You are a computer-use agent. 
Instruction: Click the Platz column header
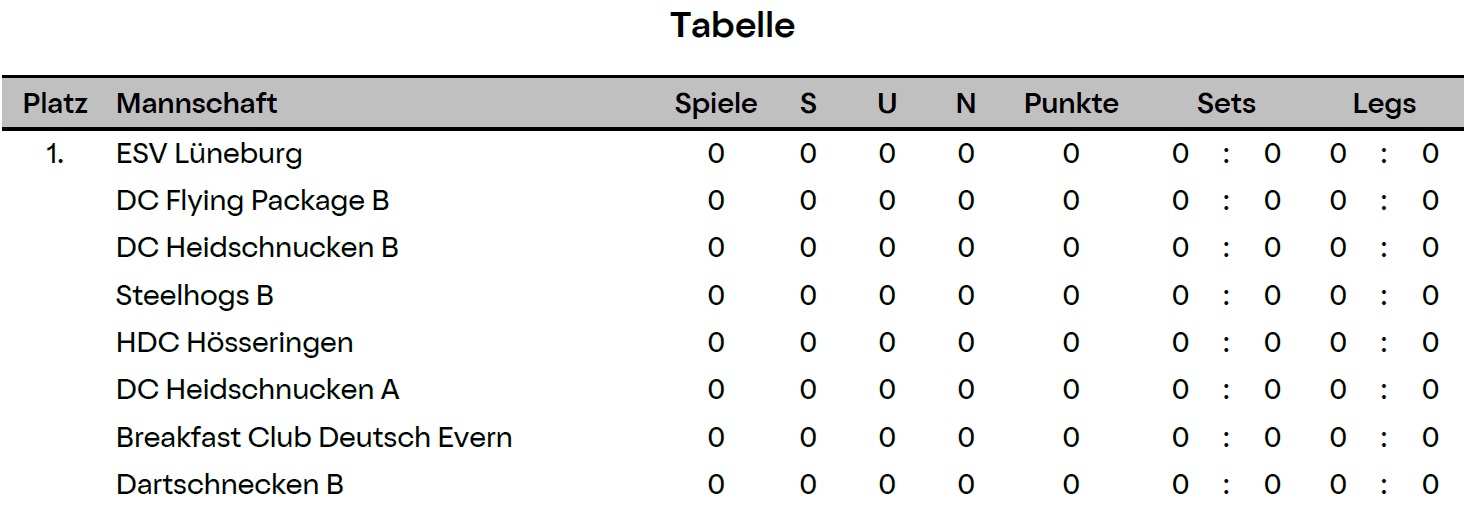56,104
